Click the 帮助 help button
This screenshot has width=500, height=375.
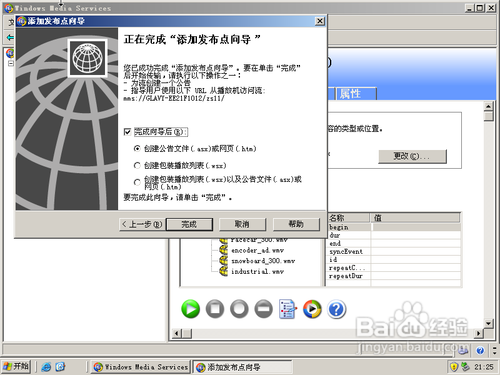(x=296, y=224)
